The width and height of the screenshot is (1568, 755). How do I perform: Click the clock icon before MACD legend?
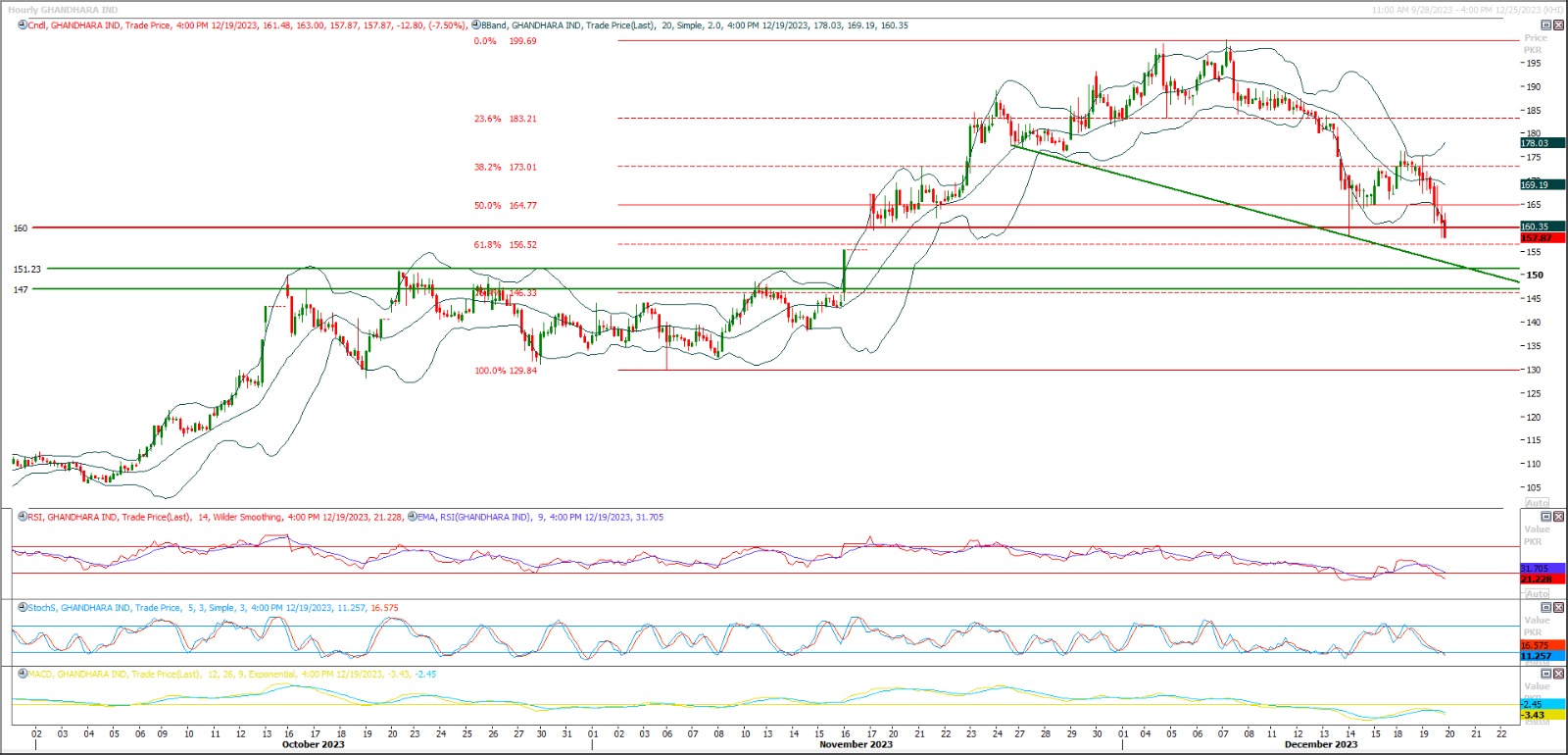coord(22,675)
